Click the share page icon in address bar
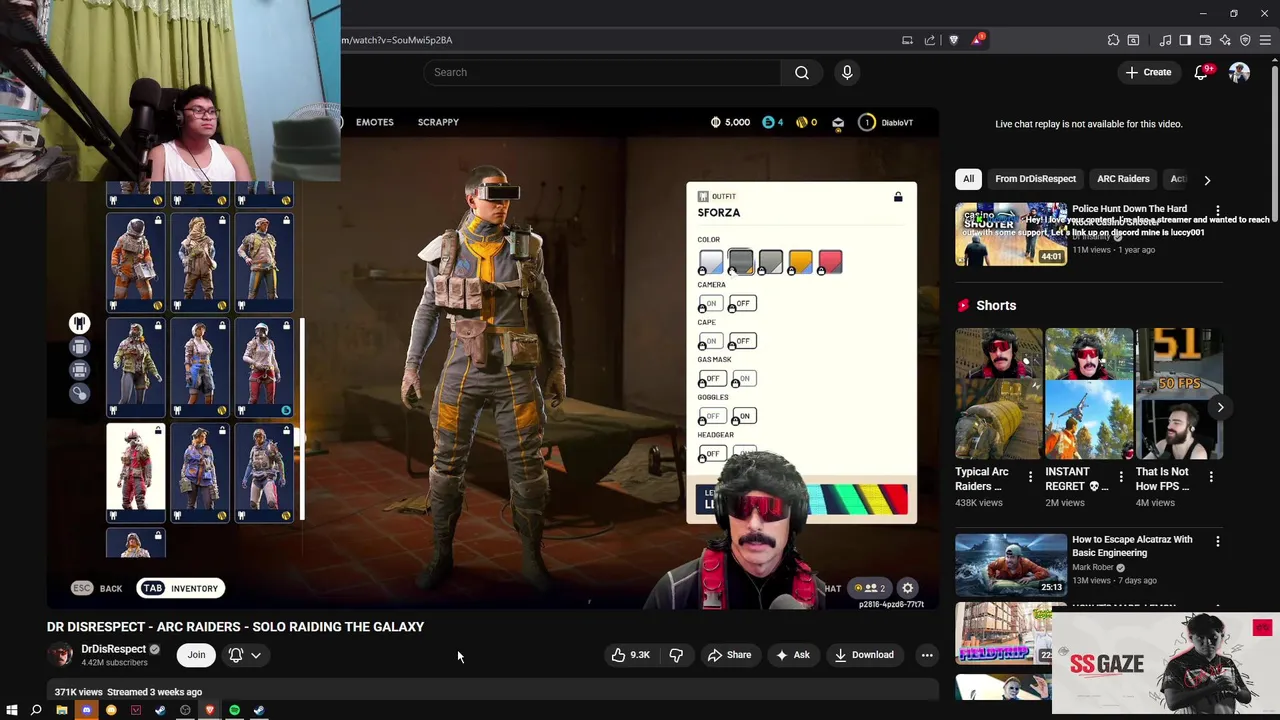Screen dimensions: 1280x720 click(930, 40)
